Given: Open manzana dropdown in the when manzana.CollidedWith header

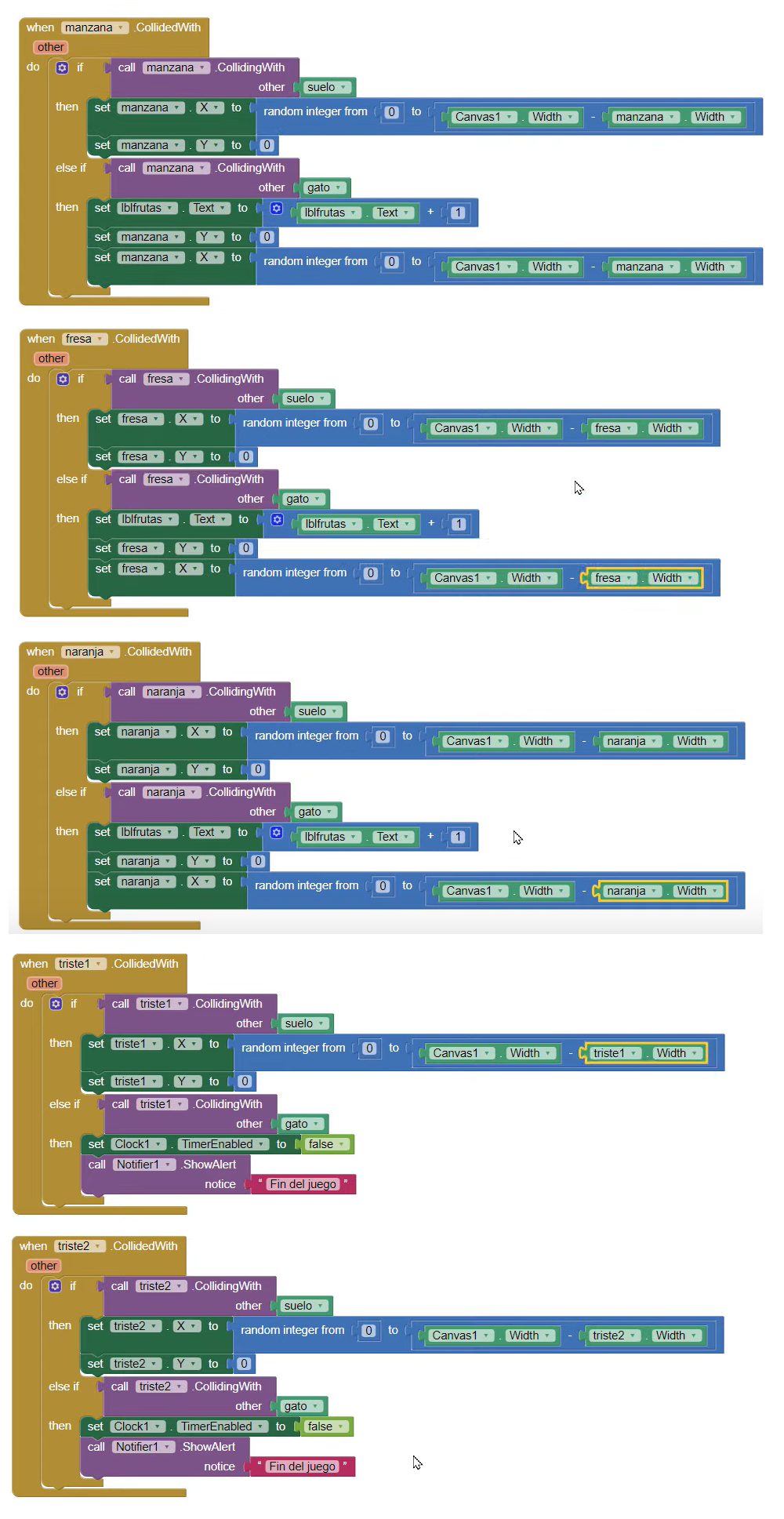Looking at the screenshot, I should click(121, 28).
